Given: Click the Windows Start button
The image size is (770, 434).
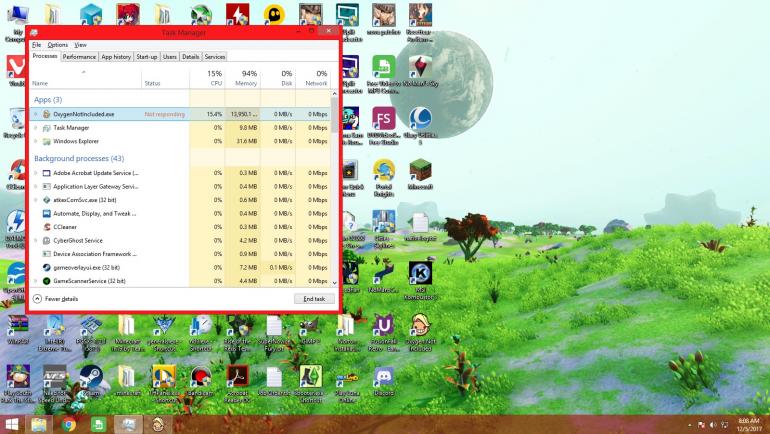Looking at the screenshot, I should click(x=11, y=424).
